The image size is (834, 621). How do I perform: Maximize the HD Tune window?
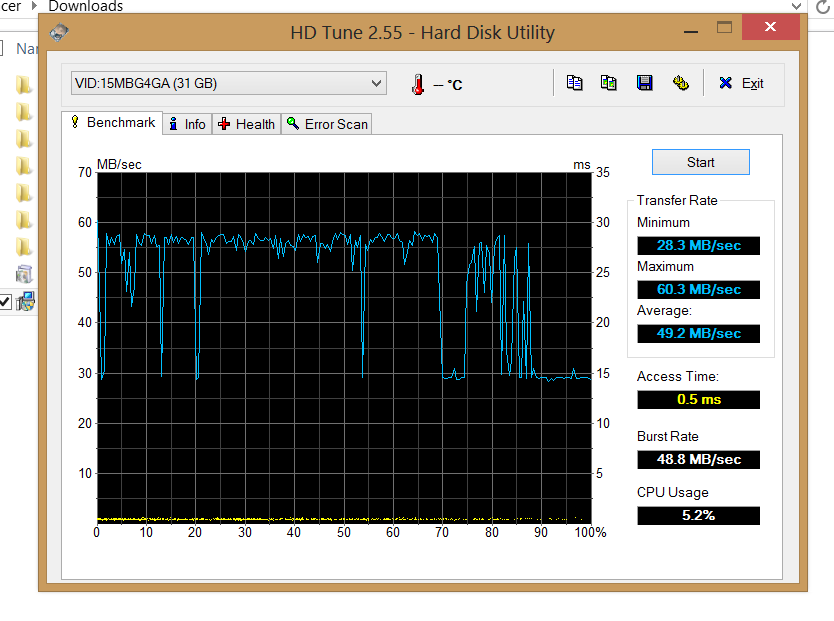[x=724, y=28]
